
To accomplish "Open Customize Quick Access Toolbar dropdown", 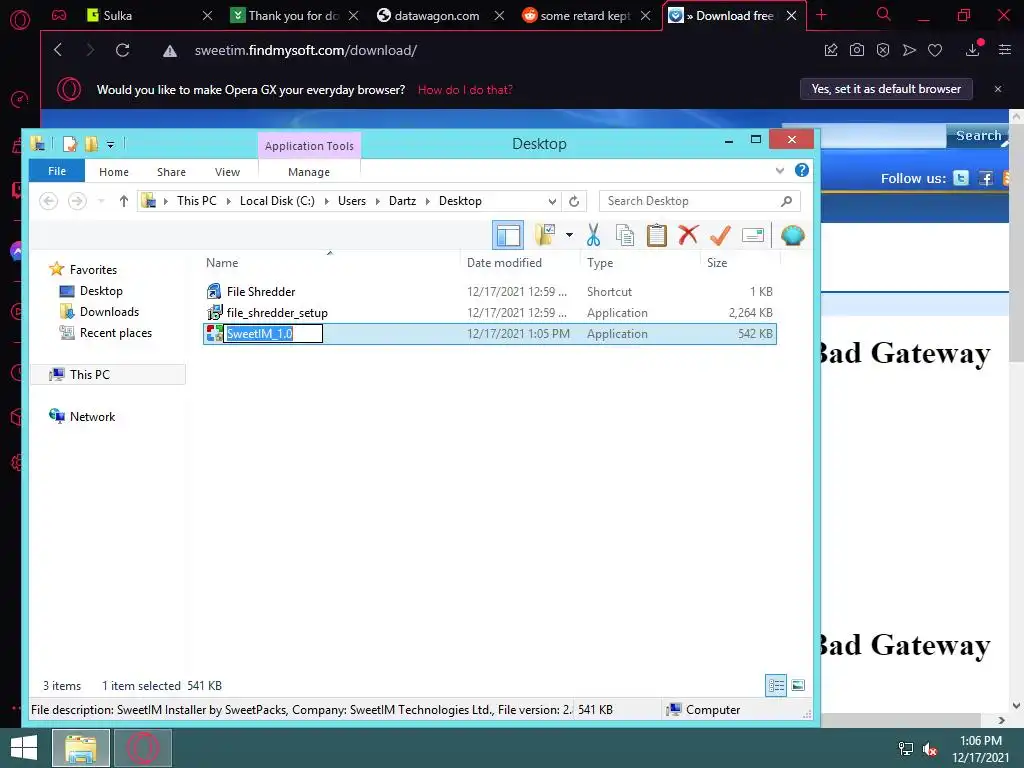I will (110, 145).
